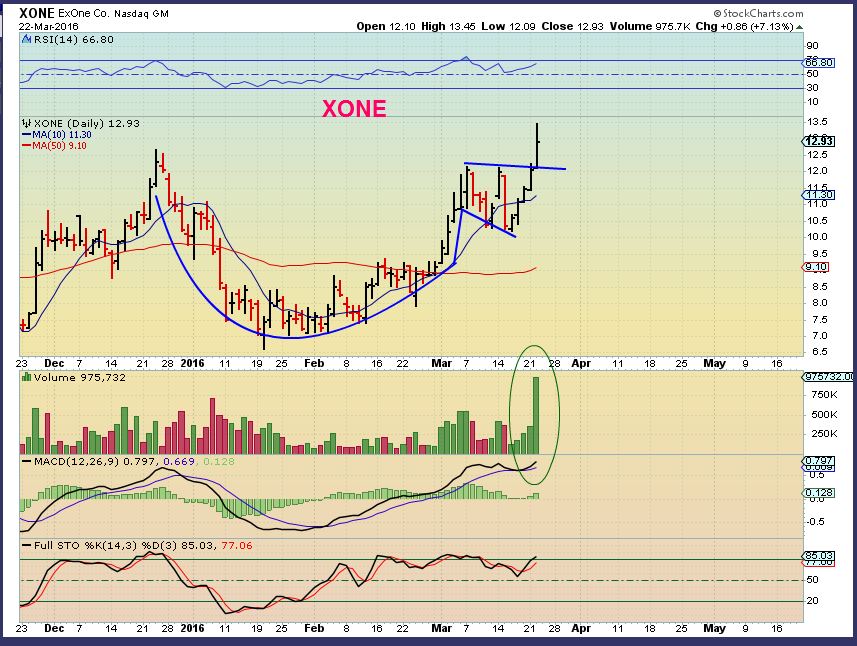Click the 20 level on stochastic axis

(812, 601)
